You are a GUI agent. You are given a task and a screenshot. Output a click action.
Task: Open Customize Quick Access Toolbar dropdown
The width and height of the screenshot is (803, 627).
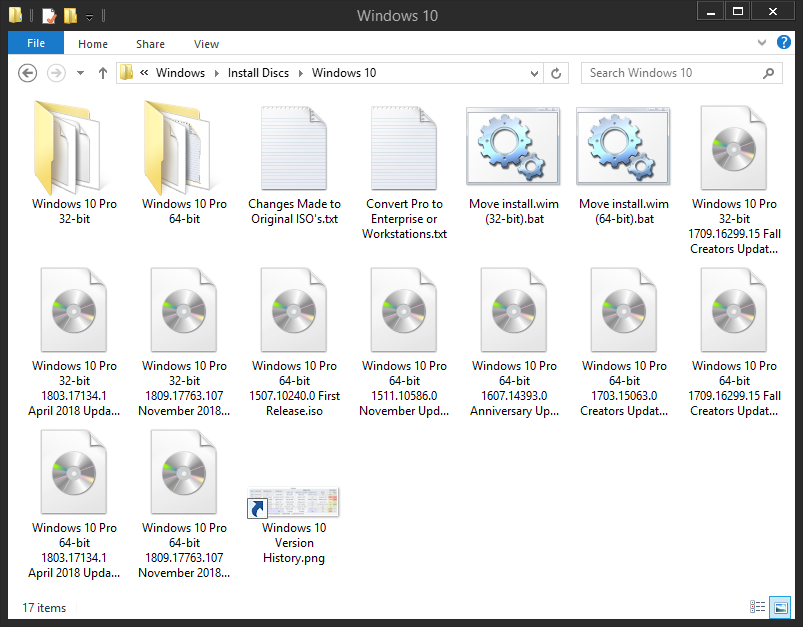[89, 17]
